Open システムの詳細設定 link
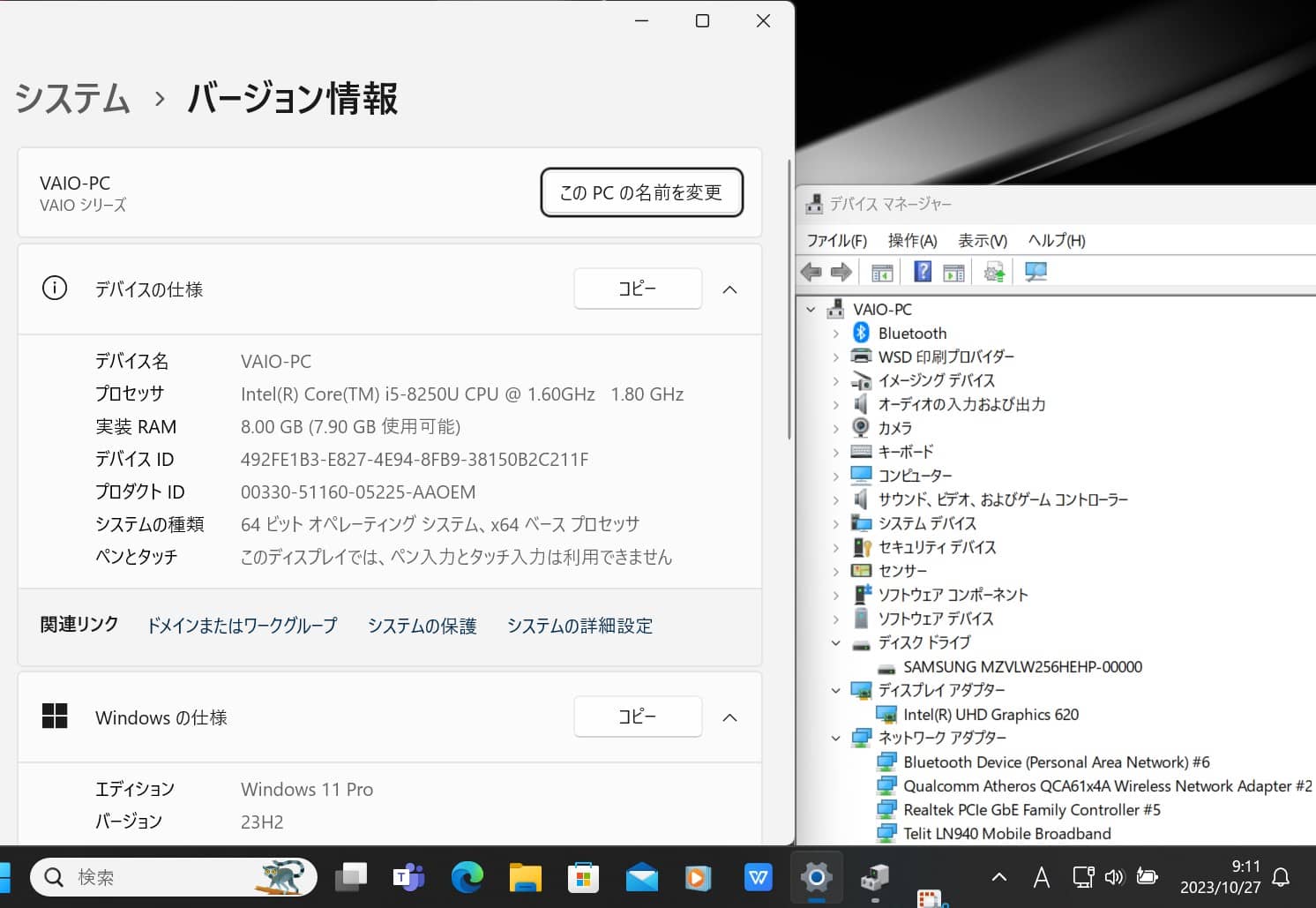Image resolution: width=1316 pixels, height=908 pixels. coord(579,626)
